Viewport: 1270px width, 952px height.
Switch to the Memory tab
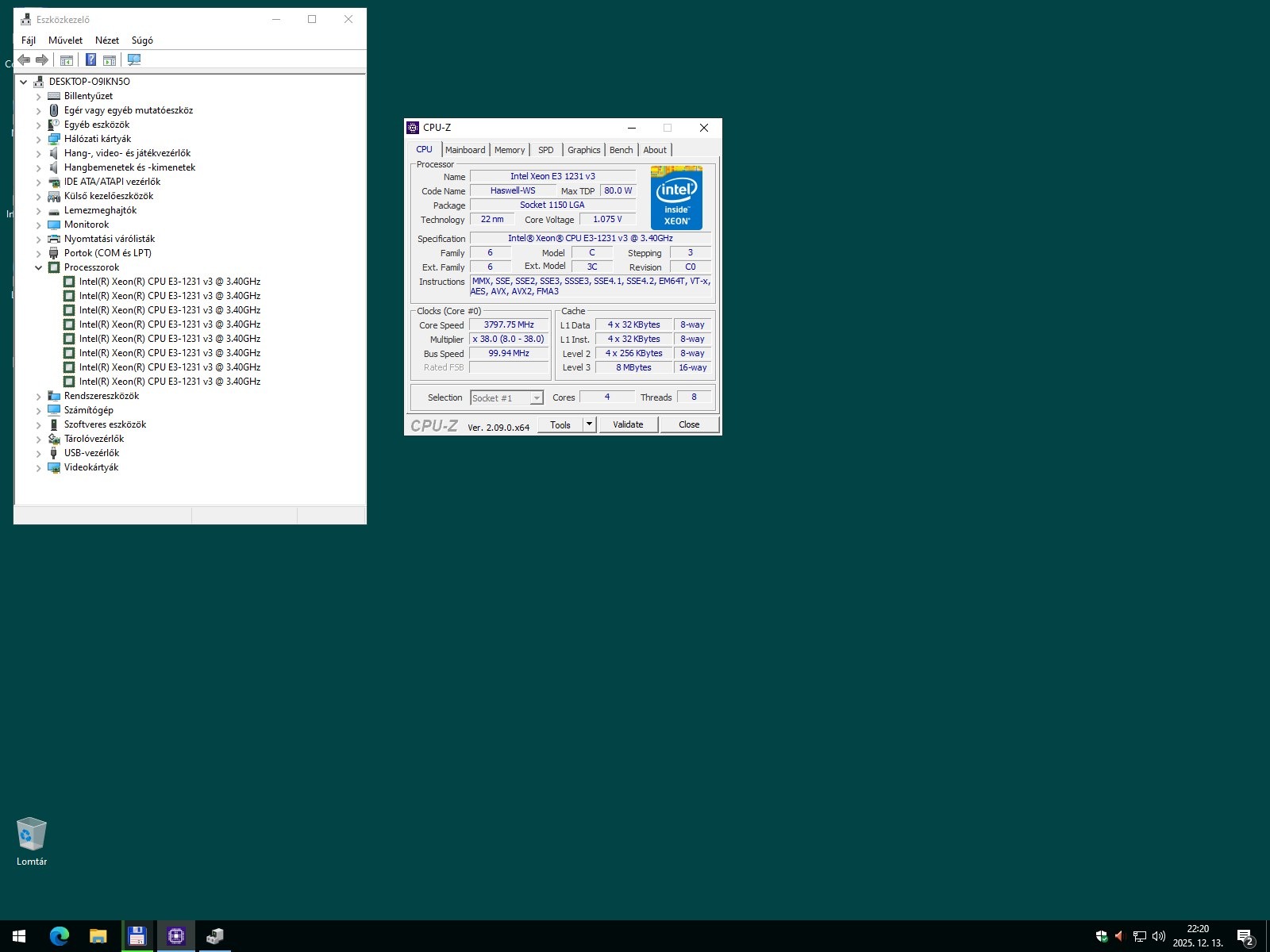(510, 150)
